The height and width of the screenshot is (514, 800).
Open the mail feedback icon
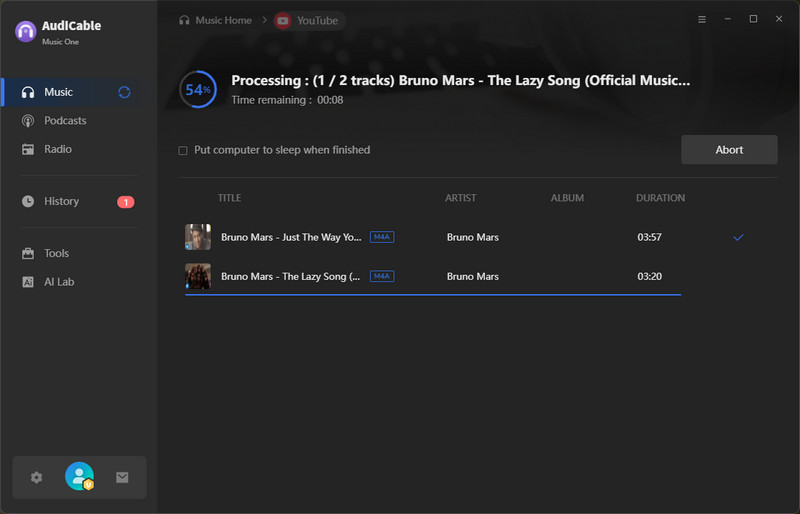pos(122,478)
